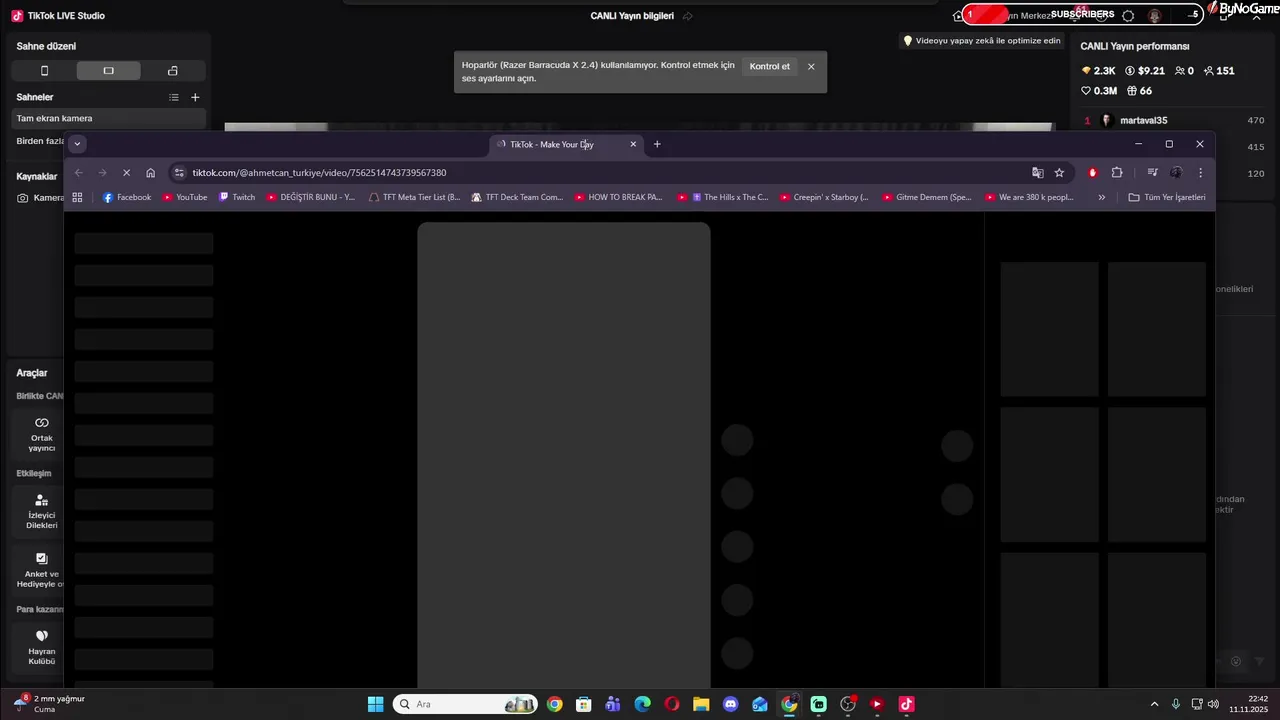Select the Tam ekran kamera scene
Screen dimensions: 1280x720
point(109,118)
